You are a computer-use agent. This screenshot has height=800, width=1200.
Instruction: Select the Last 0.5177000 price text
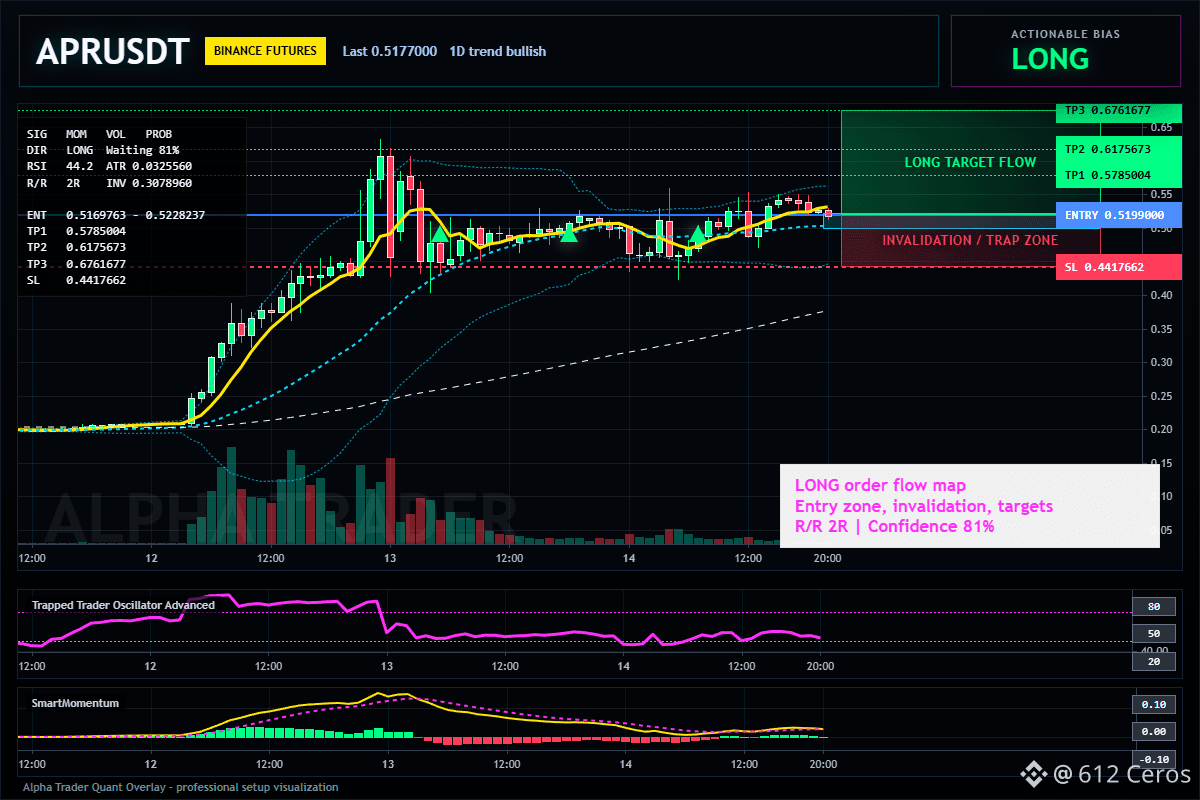coord(389,51)
